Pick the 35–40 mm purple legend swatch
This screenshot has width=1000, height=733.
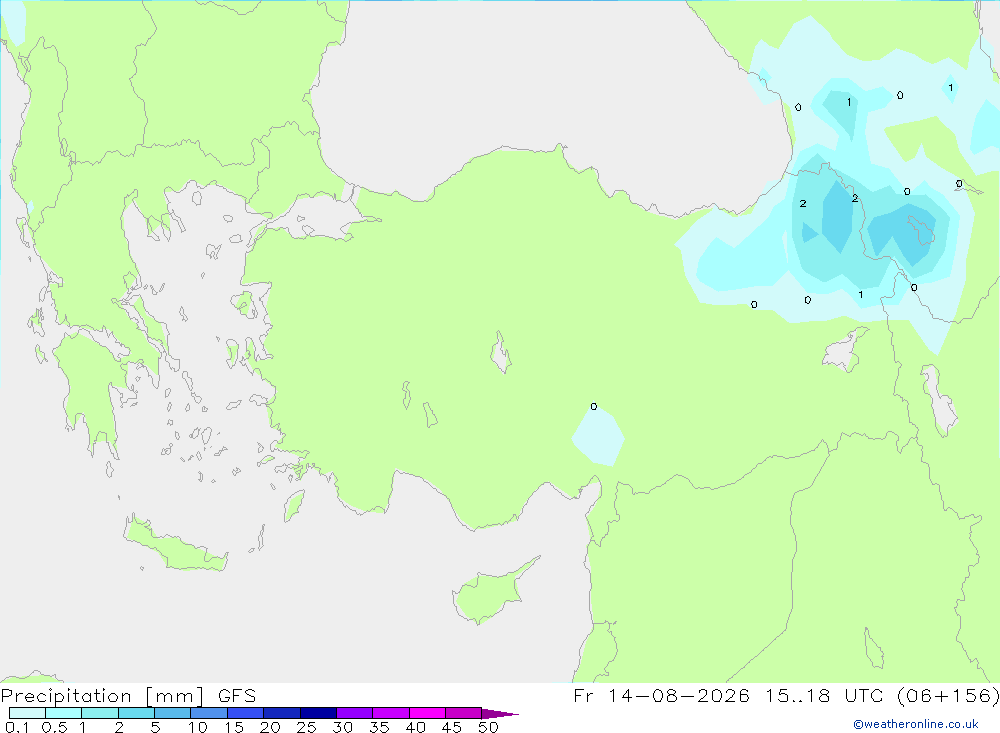tap(391, 713)
